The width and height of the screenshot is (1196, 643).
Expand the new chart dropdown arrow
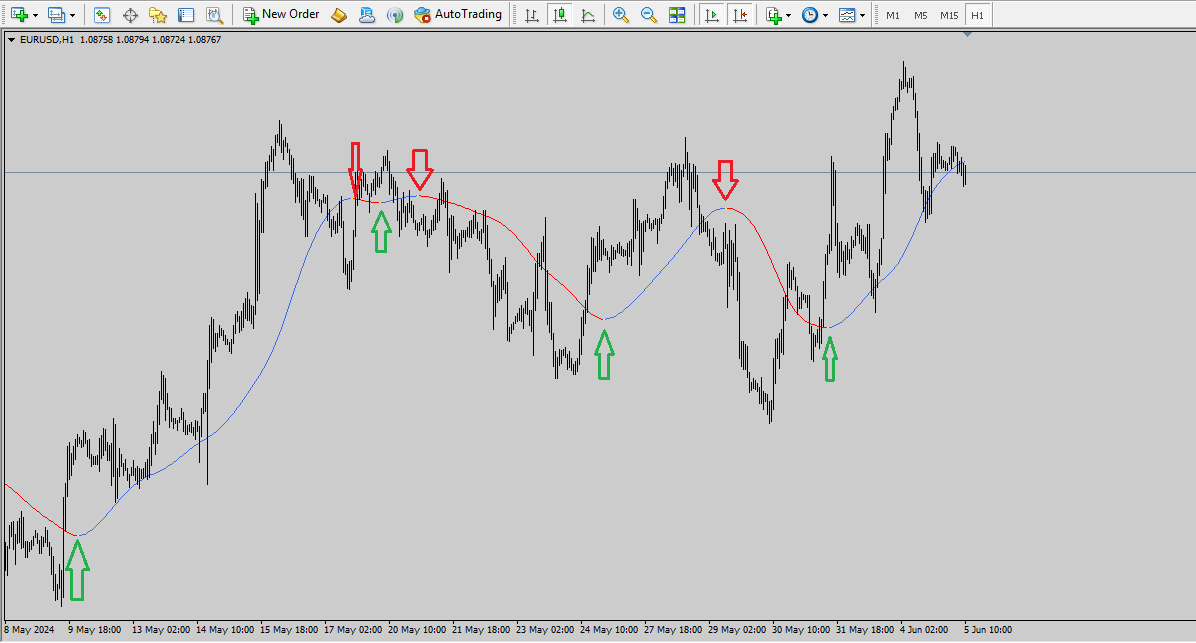[36, 16]
